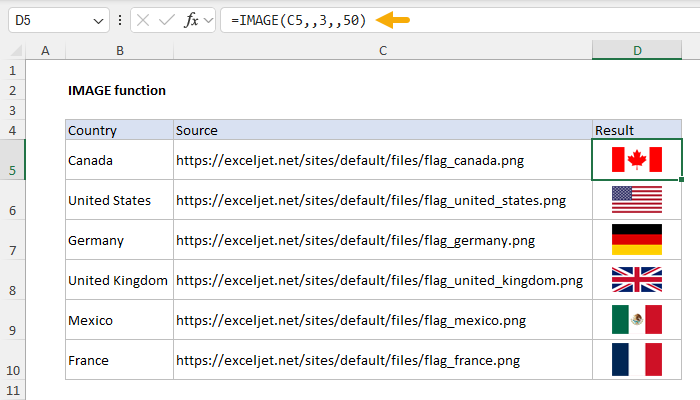Viewport: 700px width, 400px height.
Task: Click the Insert Function fx icon
Action: click(187, 20)
